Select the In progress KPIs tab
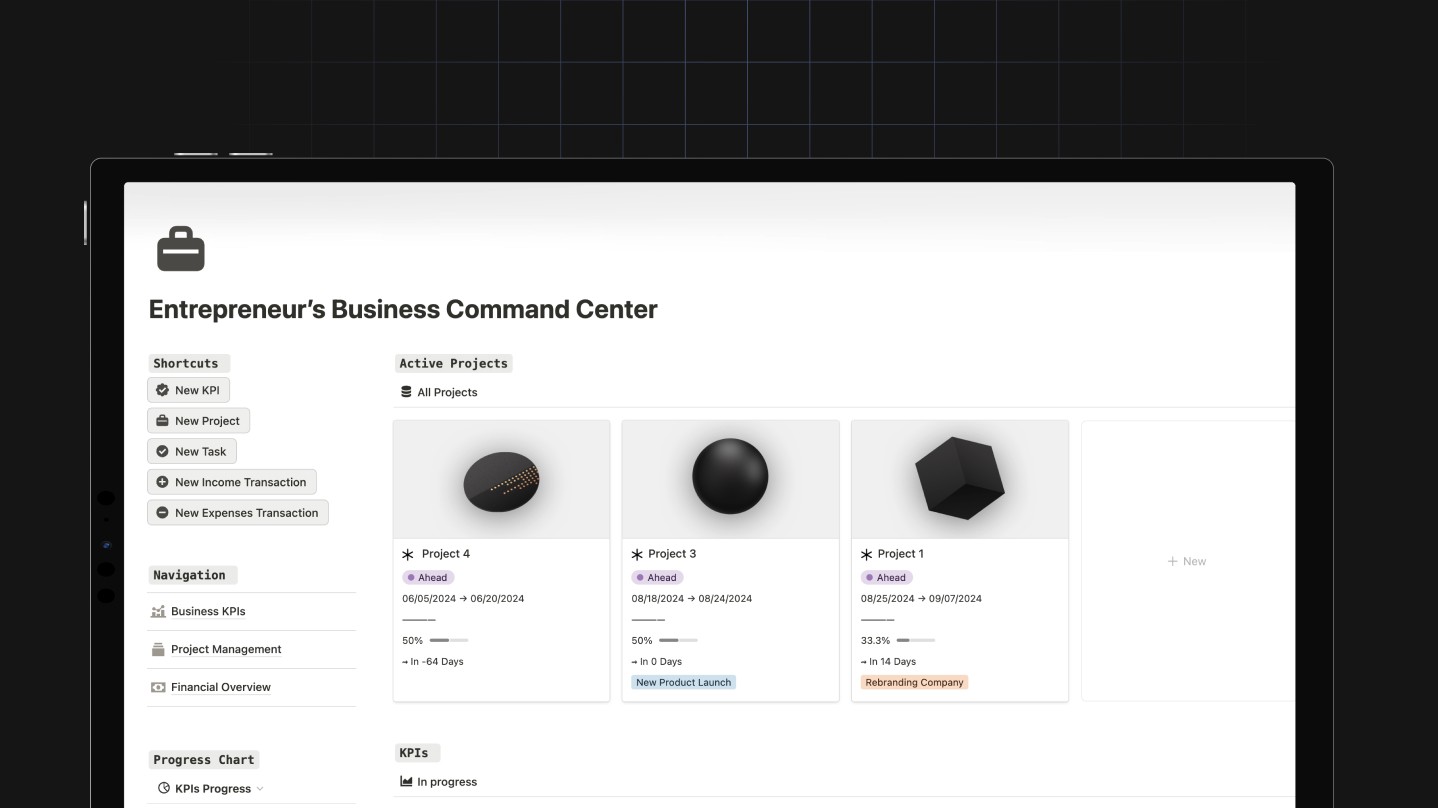1438x808 pixels. click(439, 782)
